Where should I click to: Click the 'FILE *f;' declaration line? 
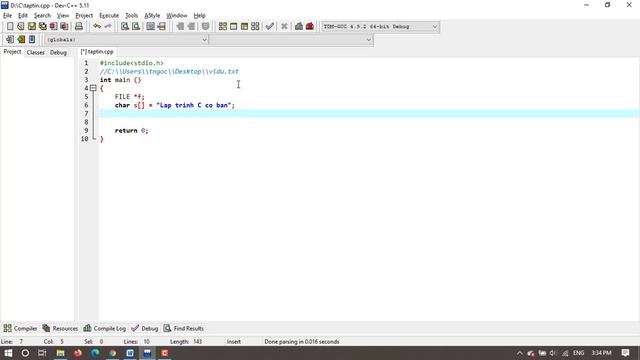coord(129,97)
